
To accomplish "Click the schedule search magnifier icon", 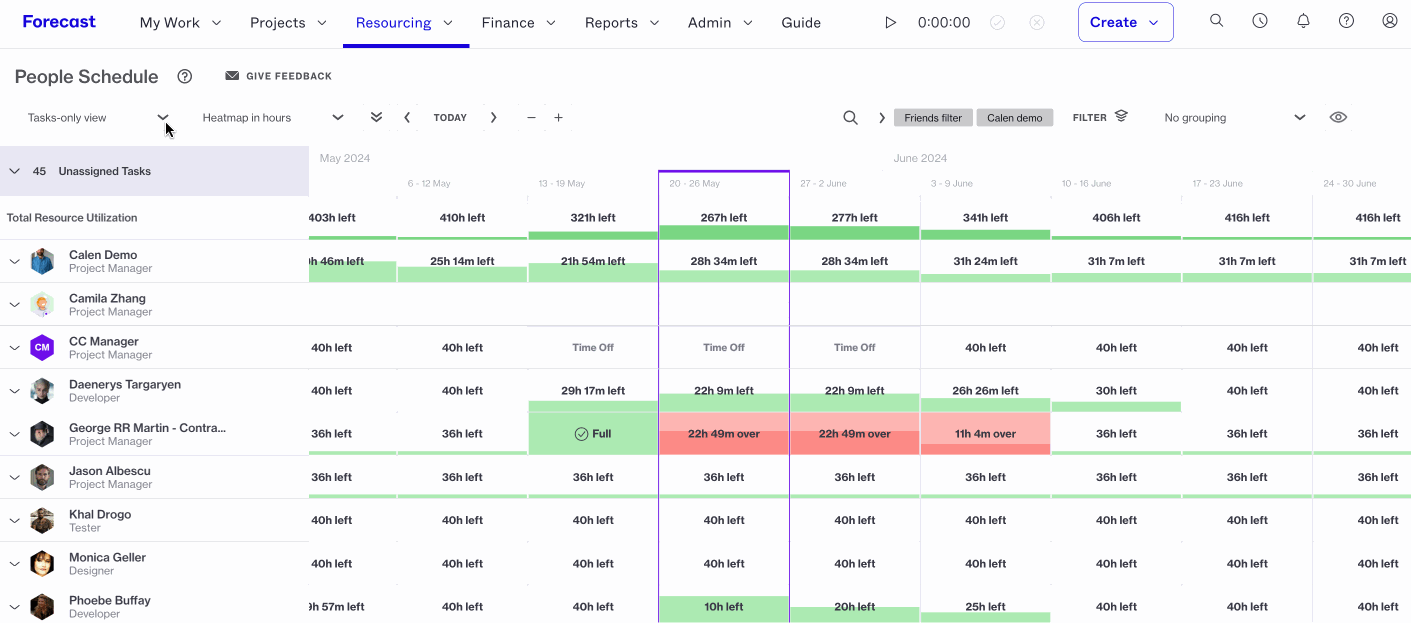I will point(850,117).
